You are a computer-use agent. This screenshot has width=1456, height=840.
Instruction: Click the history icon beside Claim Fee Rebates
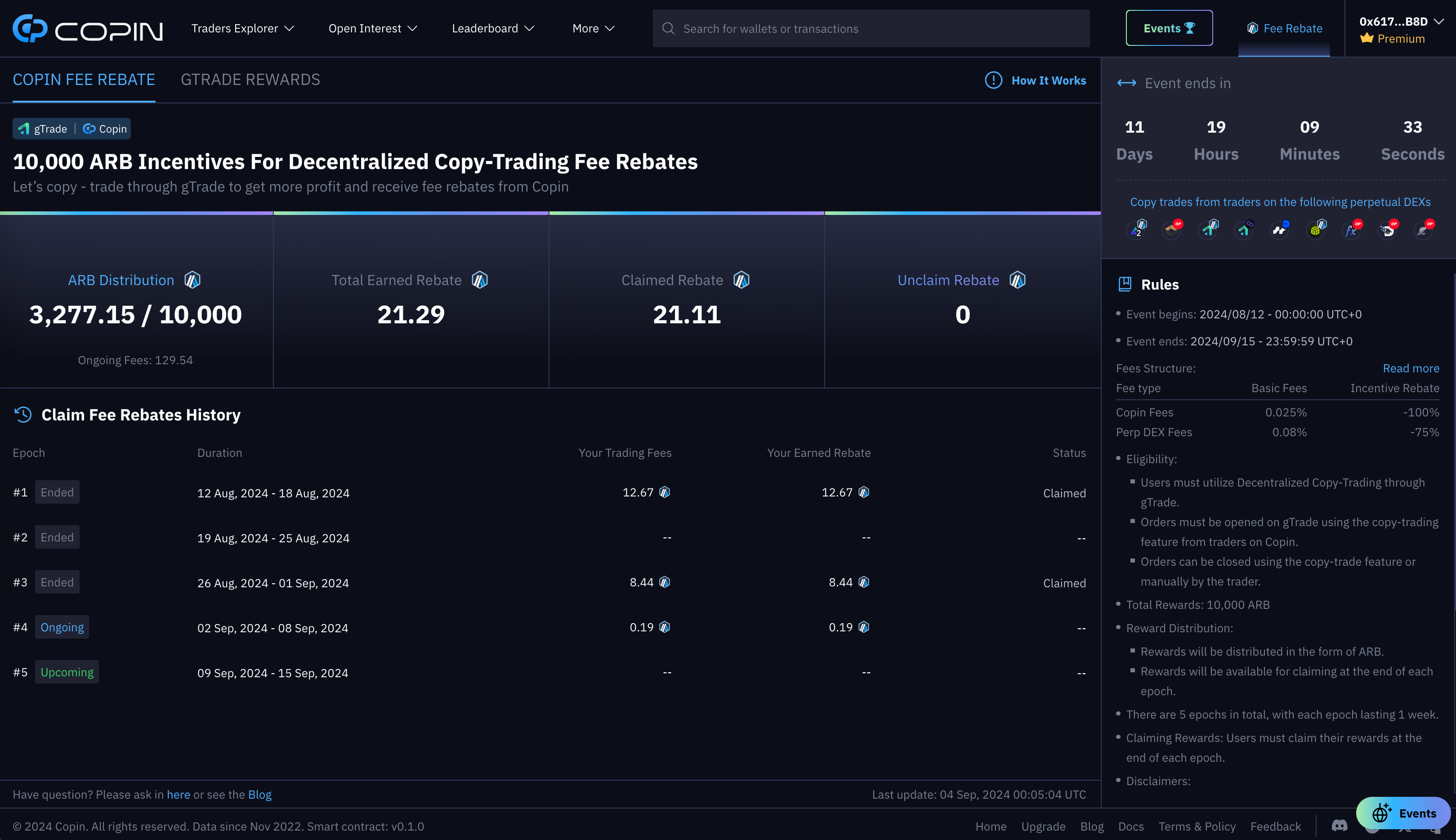click(23, 415)
